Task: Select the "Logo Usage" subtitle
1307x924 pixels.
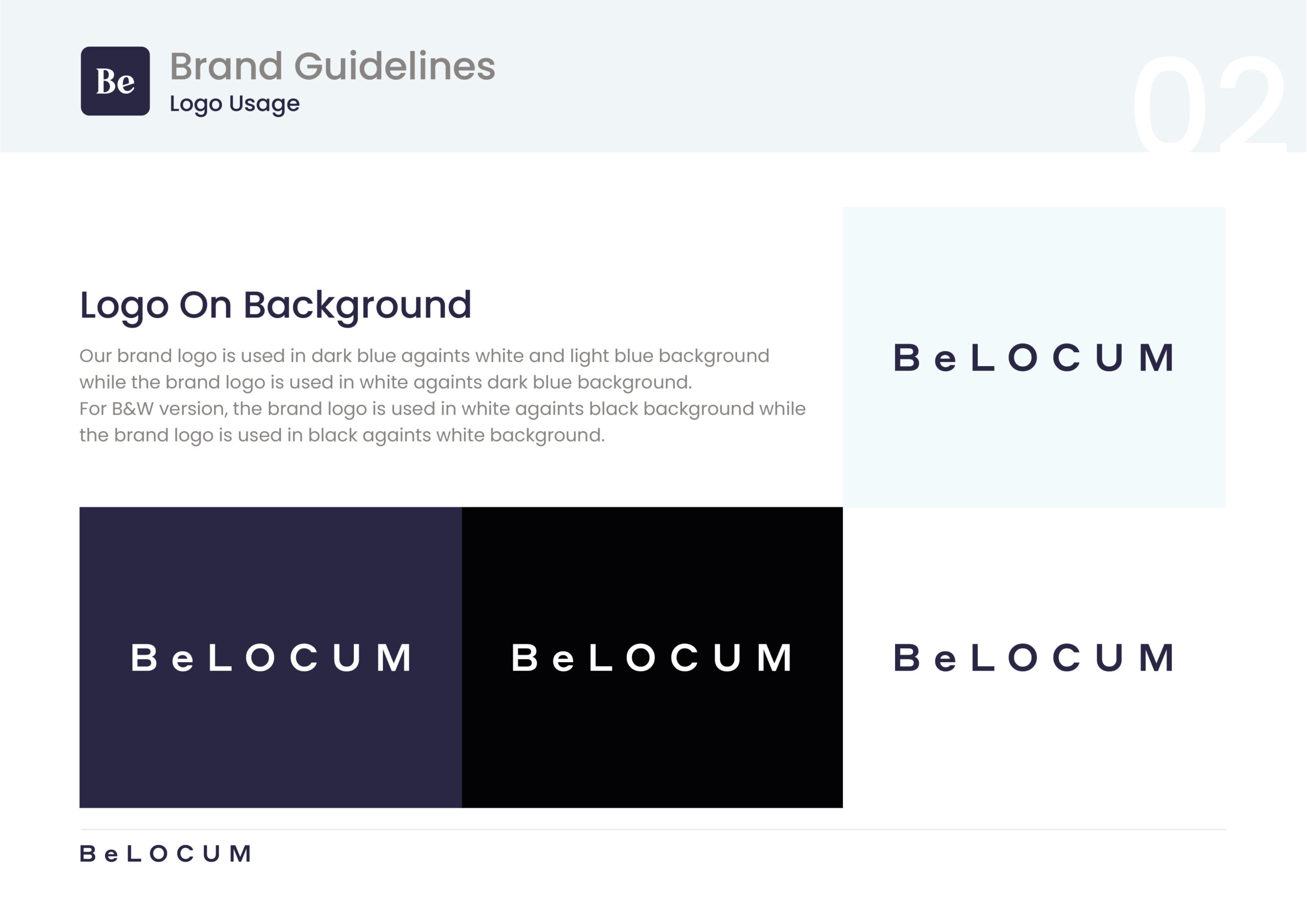Action: click(234, 104)
